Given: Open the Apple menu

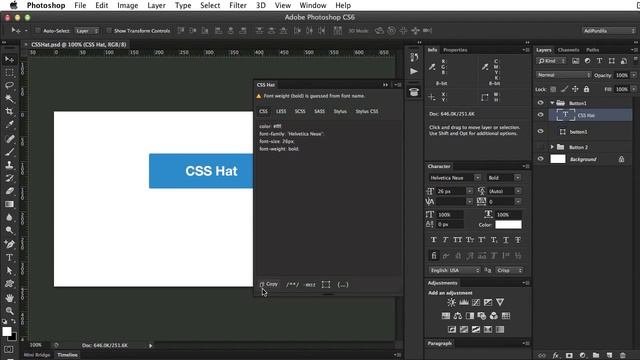Looking at the screenshot, I should [13, 5].
